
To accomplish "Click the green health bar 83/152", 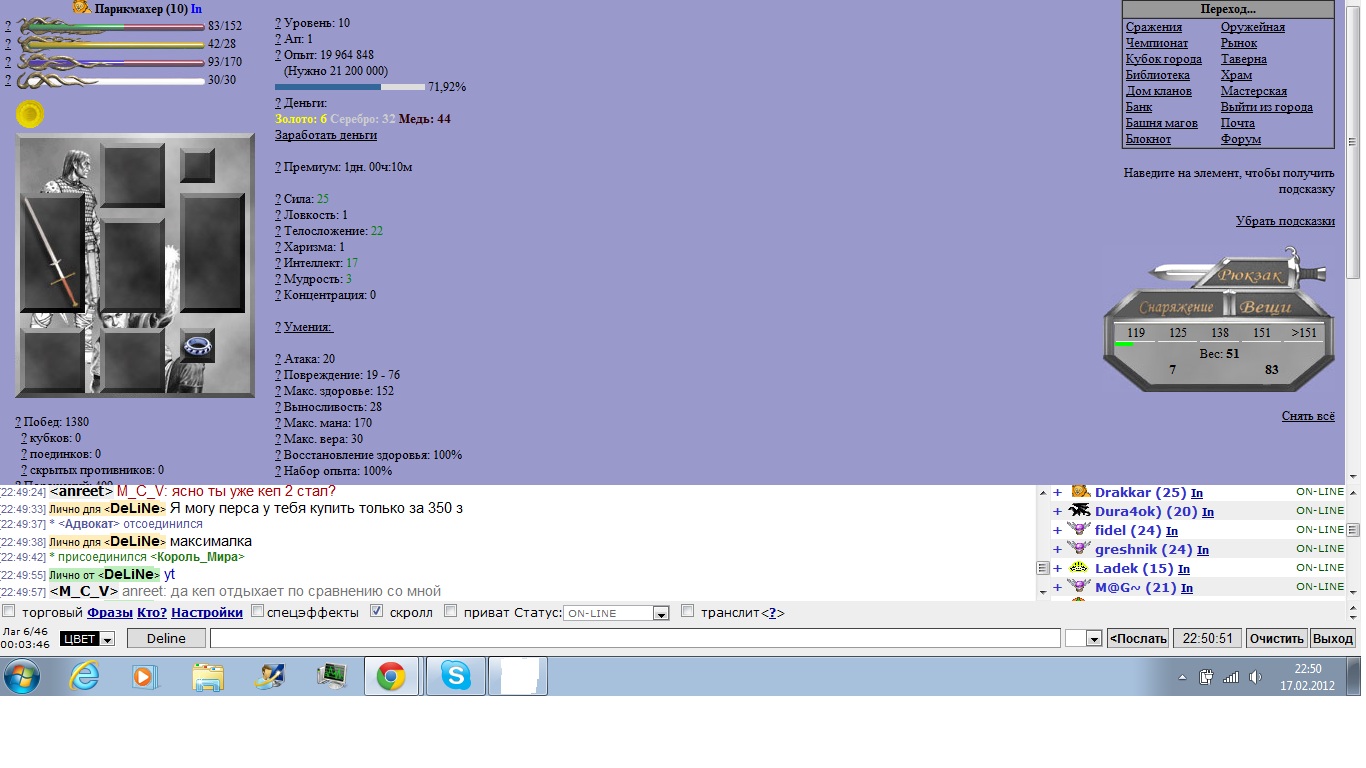I will (x=112, y=26).
